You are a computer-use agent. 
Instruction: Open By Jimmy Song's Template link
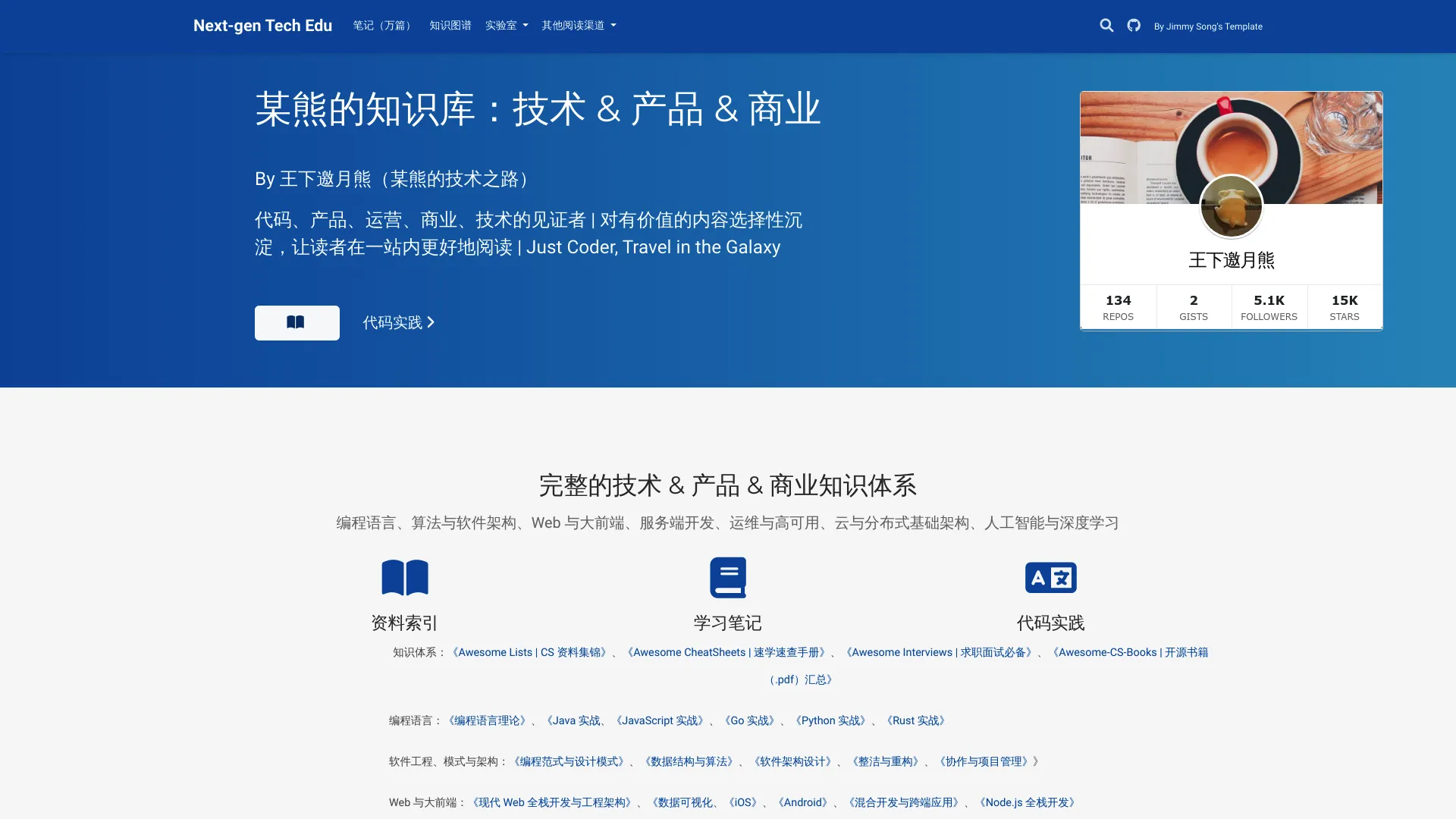[x=1208, y=27]
